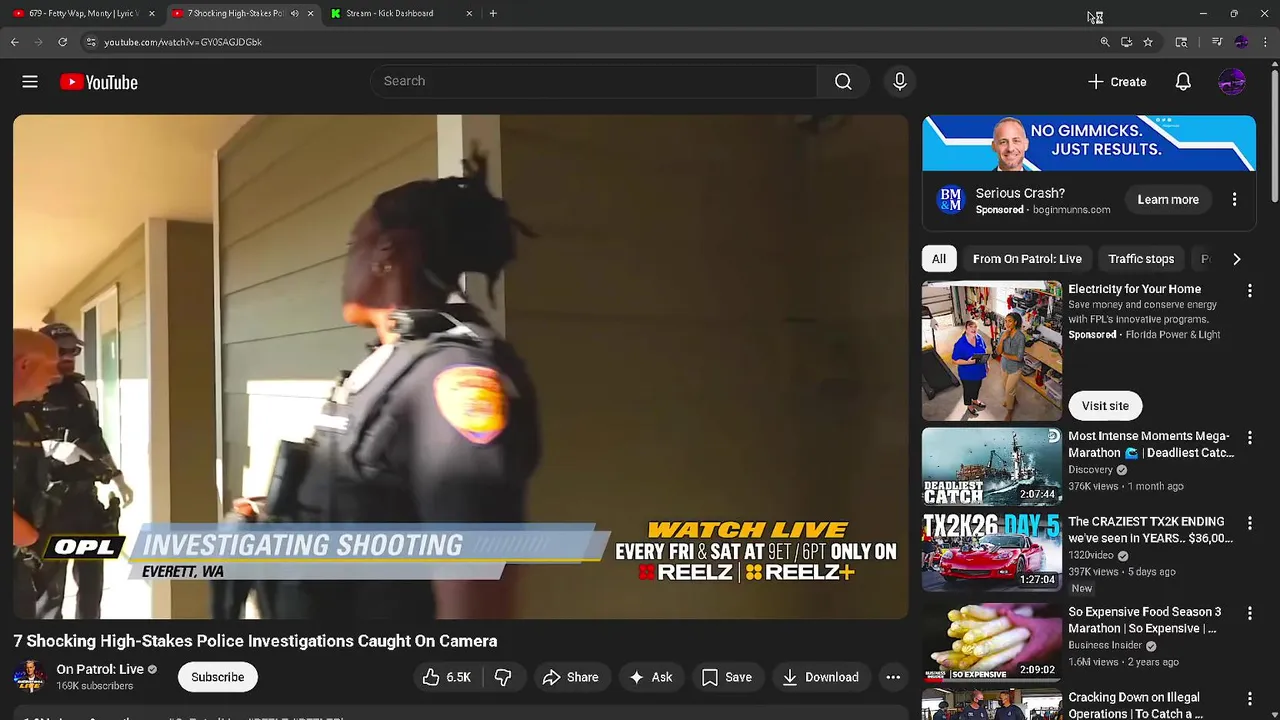The width and height of the screenshot is (1280, 720).
Task: Open the Serious Crash? ad title
Action: [x=1020, y=193]
